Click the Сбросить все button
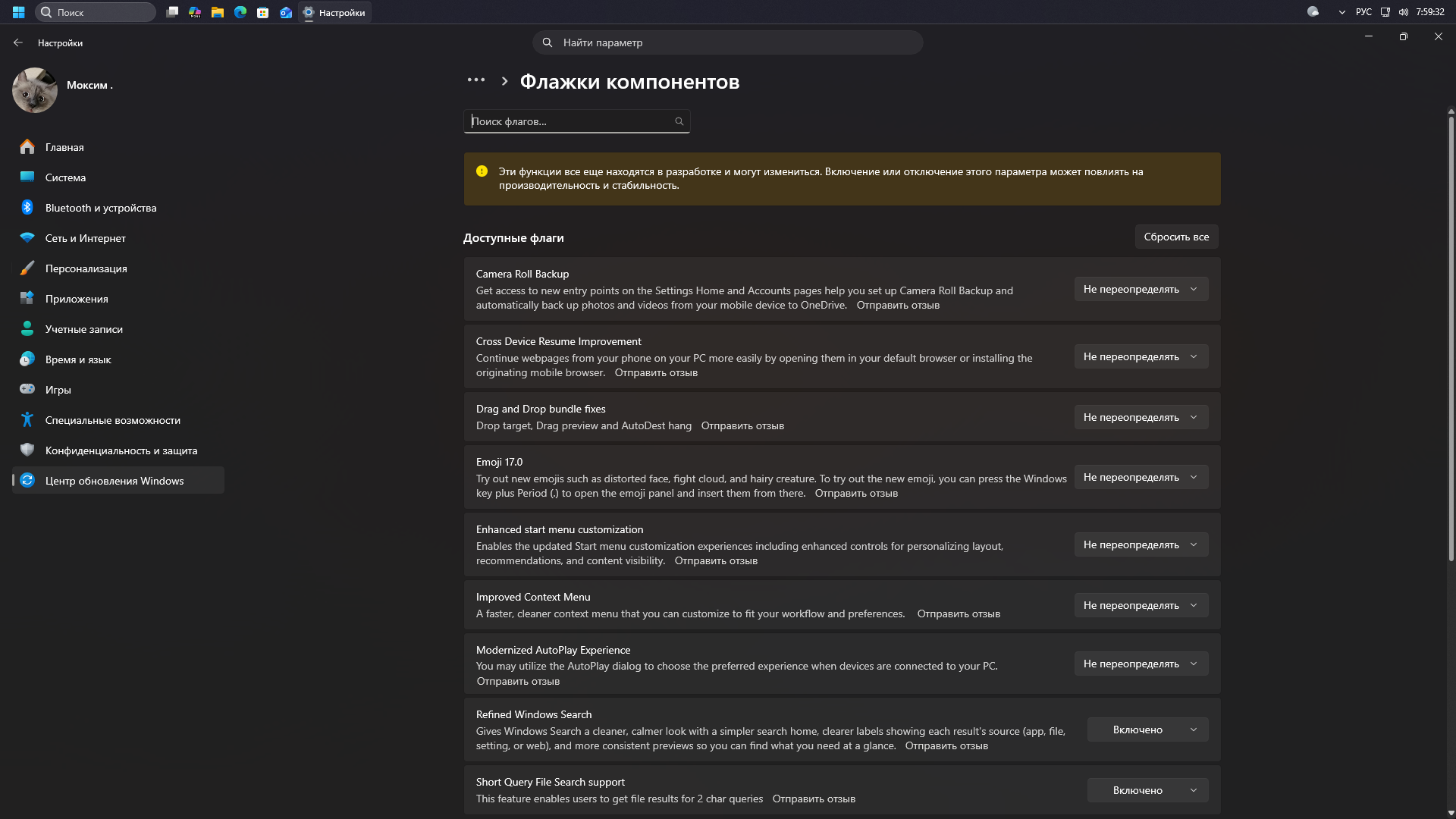 [x=1176, y=237]
